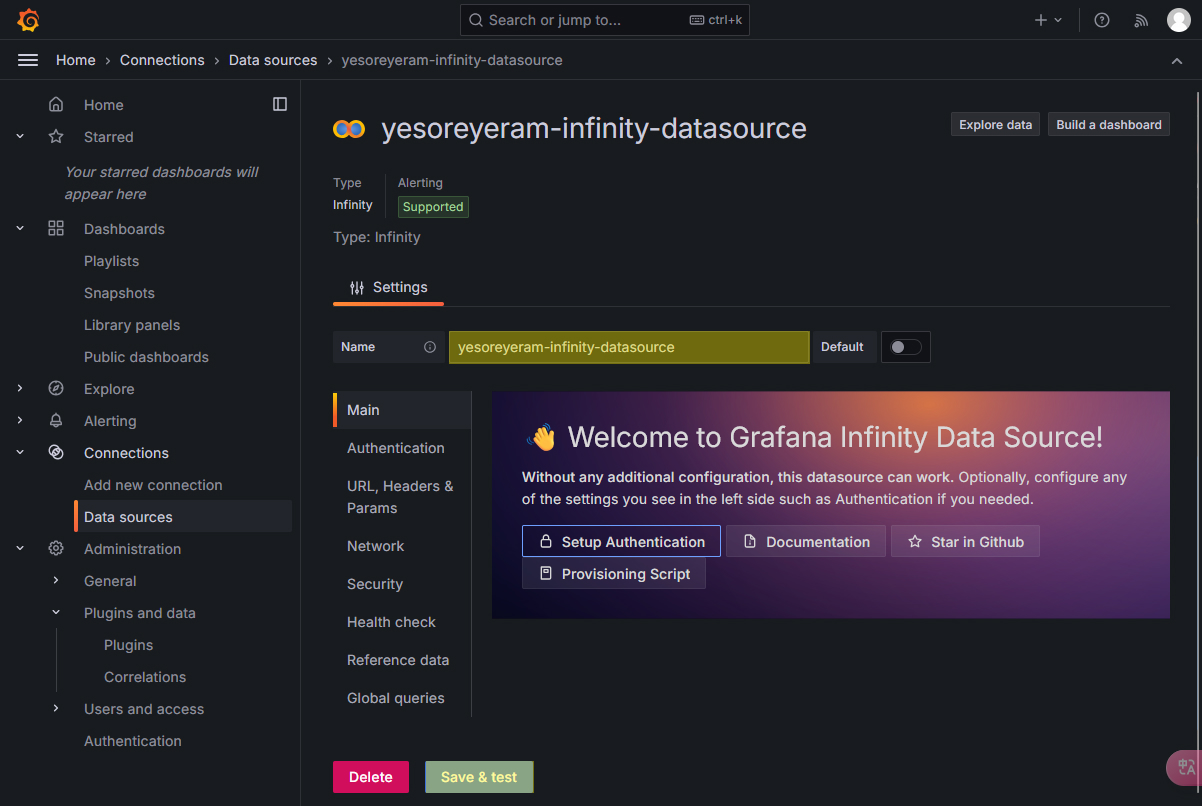Collapse the Starred section chevron
The height and width of the screenshot is (806, 1202).
[x=20, y=137]
